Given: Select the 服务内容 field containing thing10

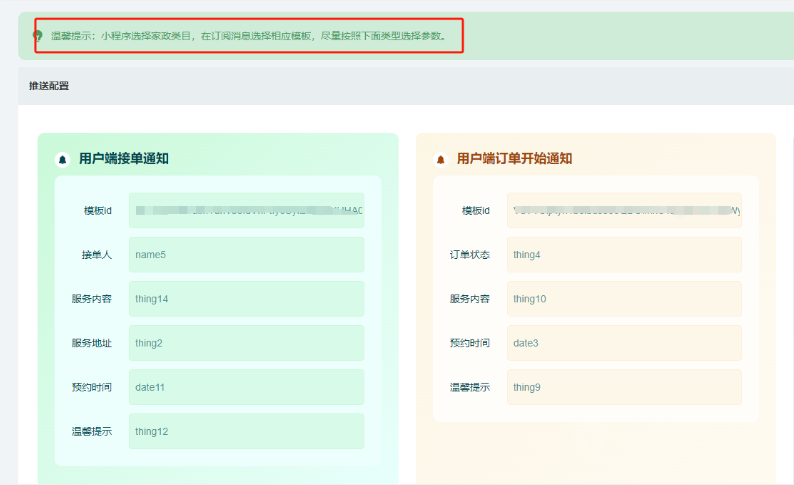Looking at the screenshot, I should click(x=624, y=299).
